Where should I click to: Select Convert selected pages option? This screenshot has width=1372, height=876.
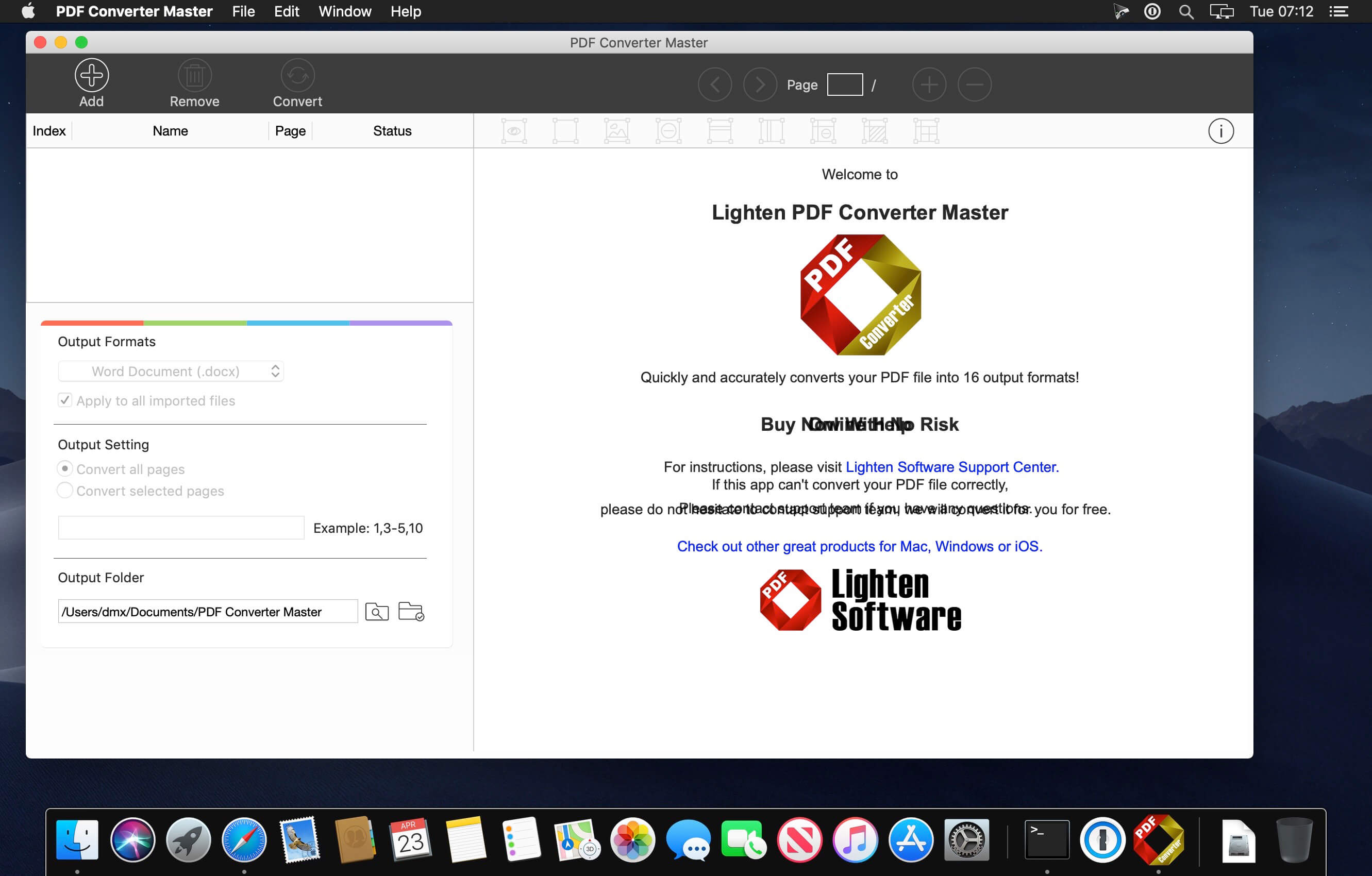point(65,491)
